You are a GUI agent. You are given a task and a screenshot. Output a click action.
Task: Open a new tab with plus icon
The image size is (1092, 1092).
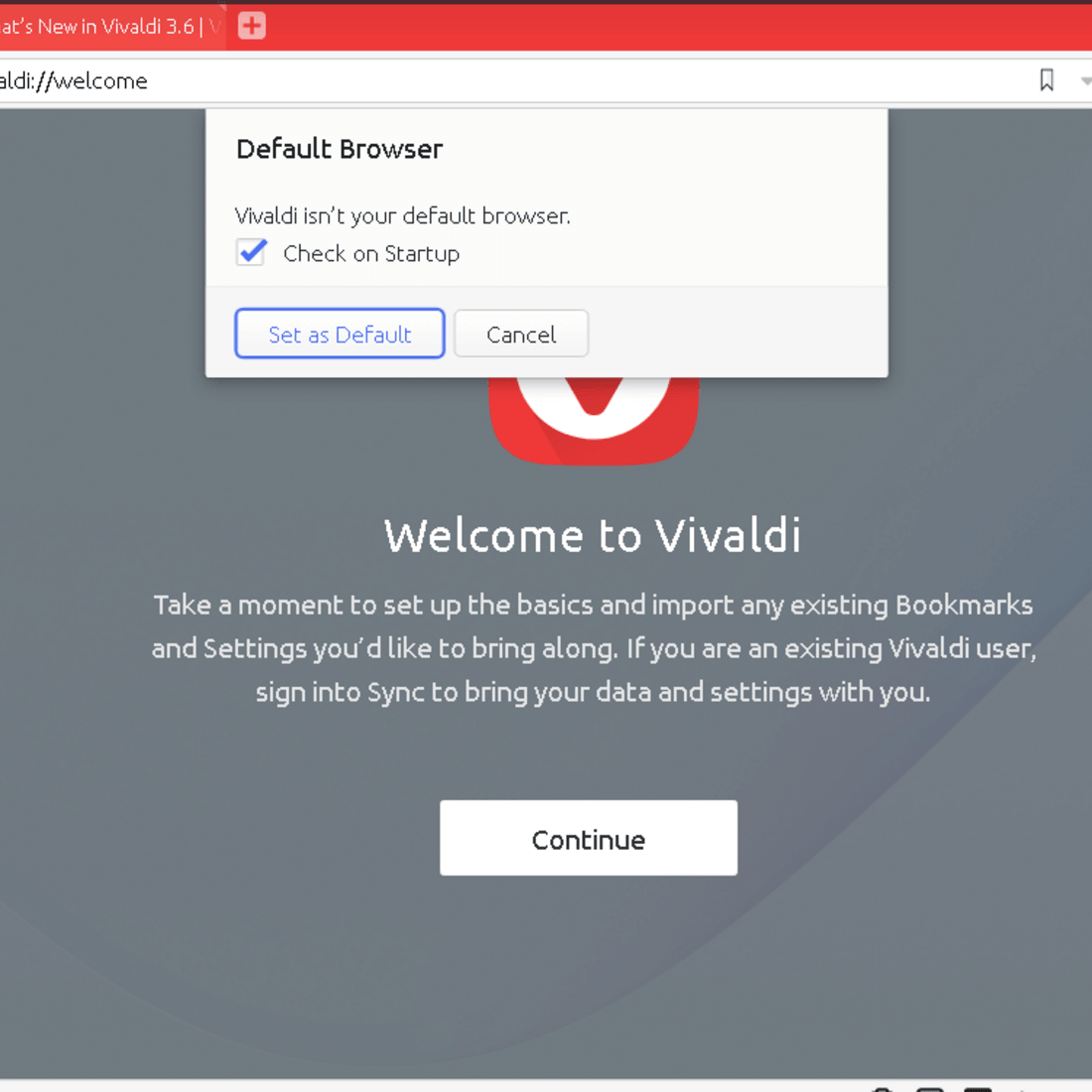tap(251, 27)
